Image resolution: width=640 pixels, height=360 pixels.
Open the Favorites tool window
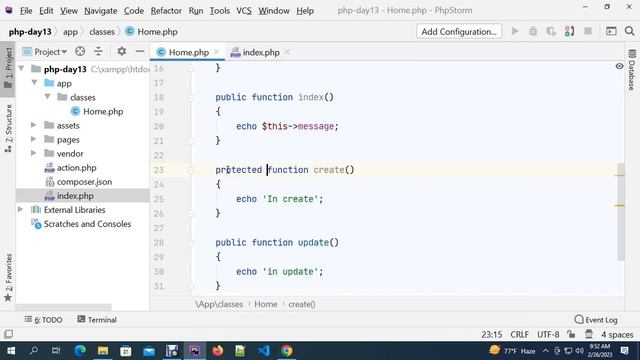tap(8, 278)
